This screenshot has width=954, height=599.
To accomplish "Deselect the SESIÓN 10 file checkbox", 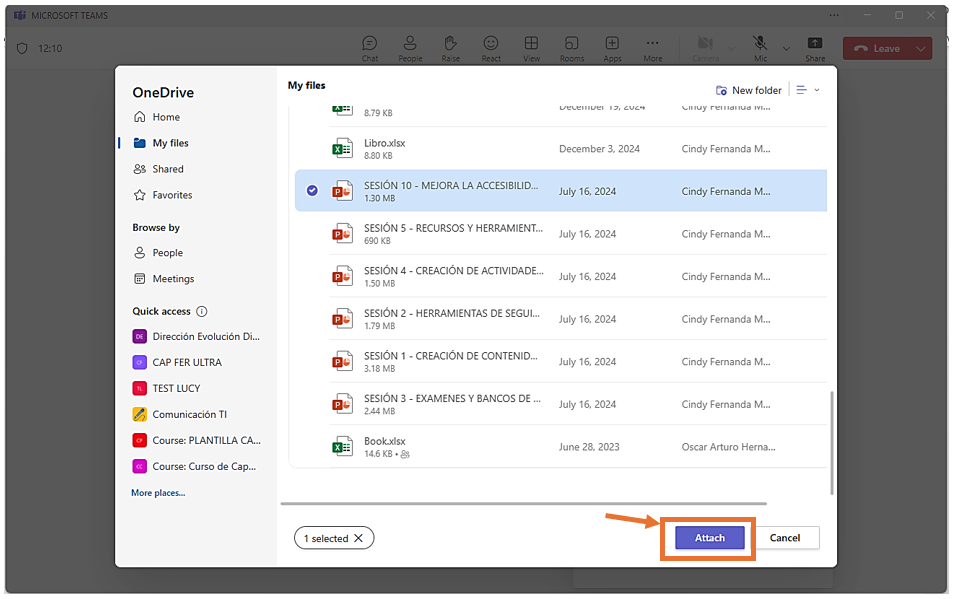I will click(x=312, y=191).
